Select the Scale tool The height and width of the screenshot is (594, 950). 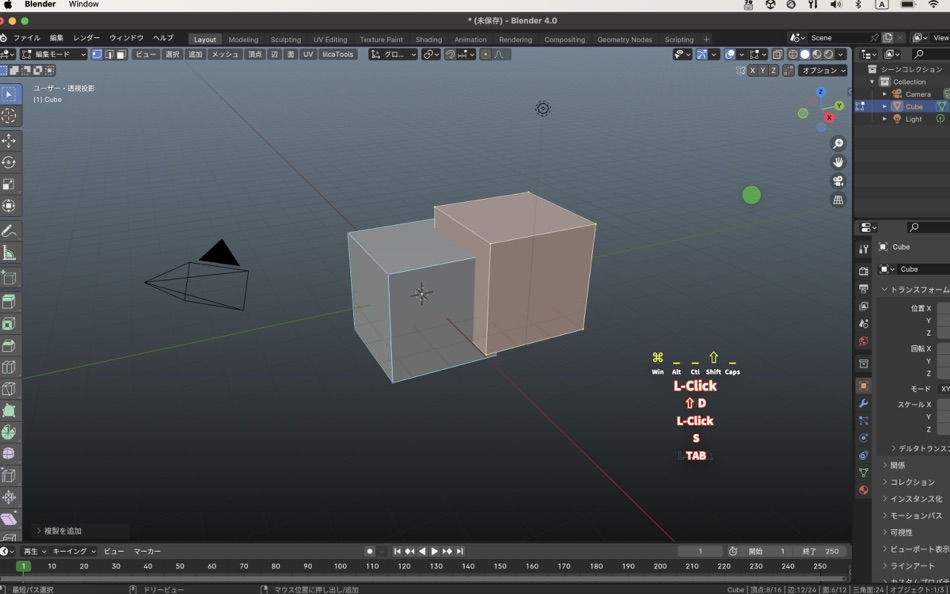coord(9,184)
